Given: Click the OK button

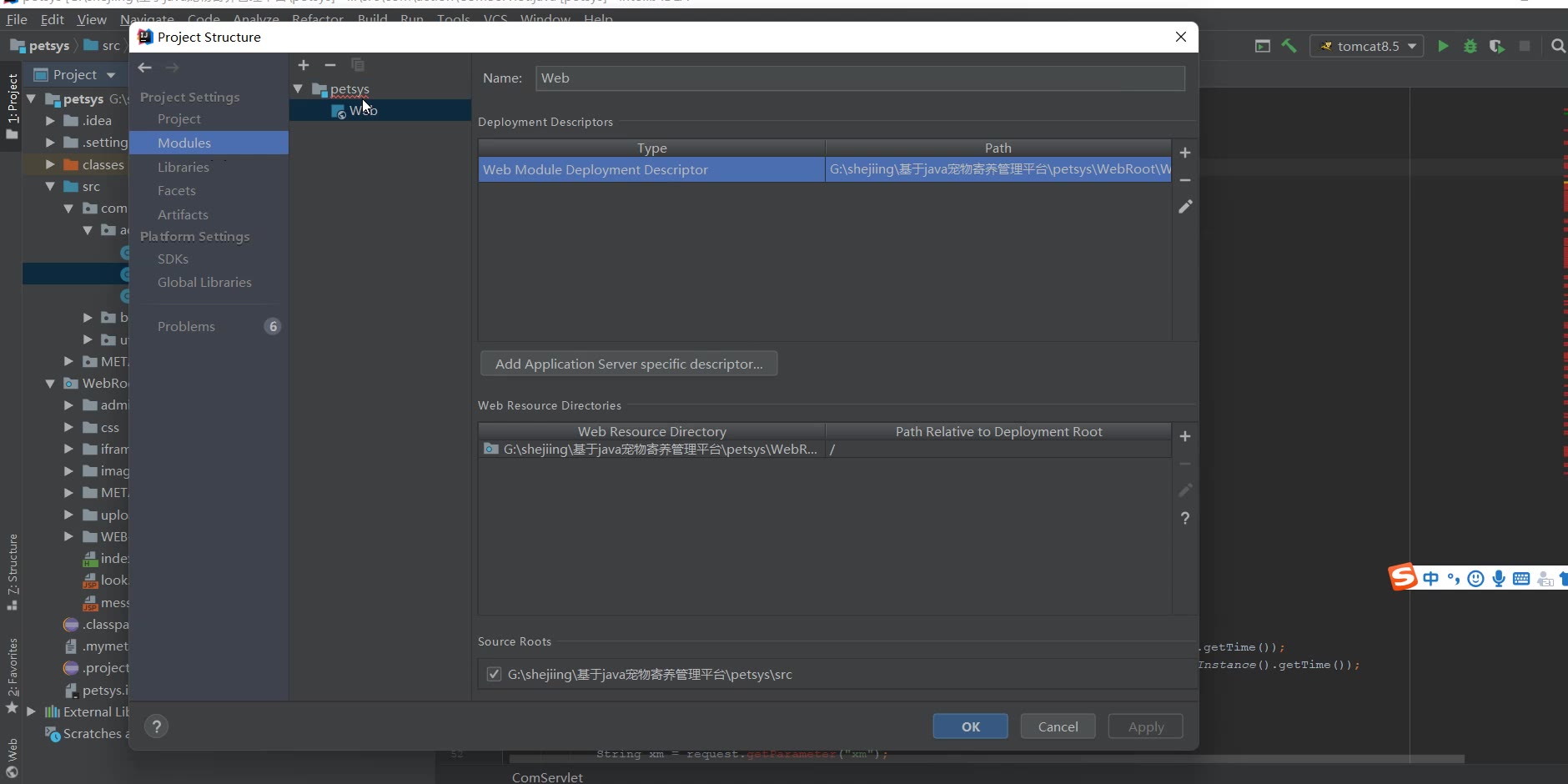Looking at the screenshot, I should [971, 726].
